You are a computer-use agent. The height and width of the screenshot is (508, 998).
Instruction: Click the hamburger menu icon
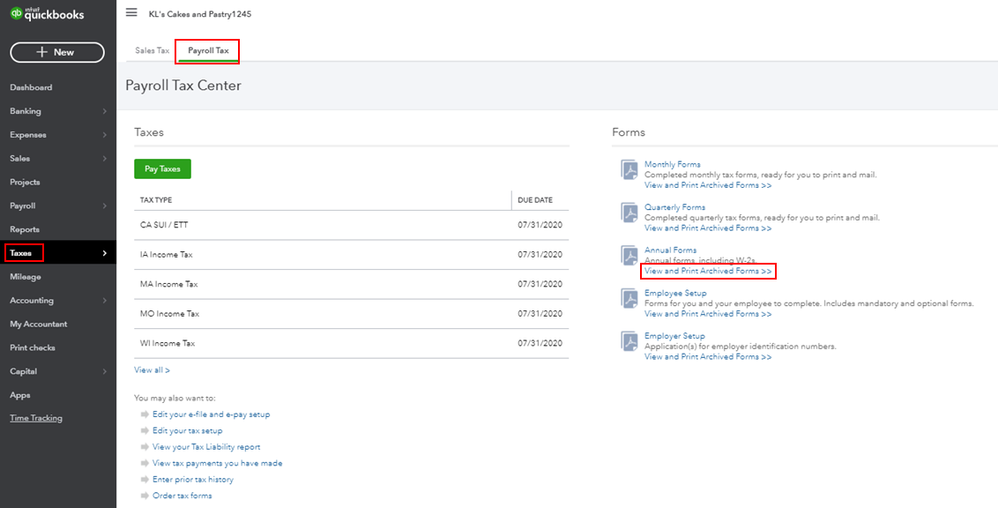[131, 12]
